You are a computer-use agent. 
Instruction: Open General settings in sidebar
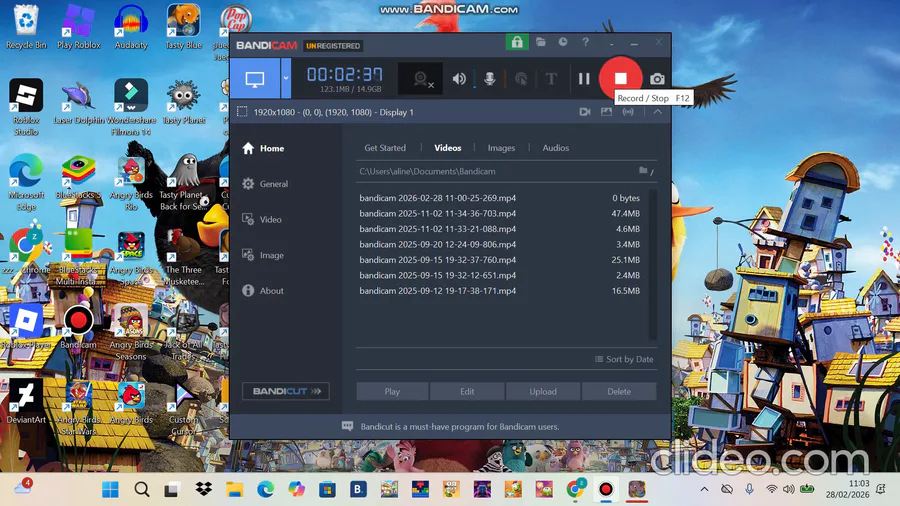pyautogui.click(x=265, y=184)
